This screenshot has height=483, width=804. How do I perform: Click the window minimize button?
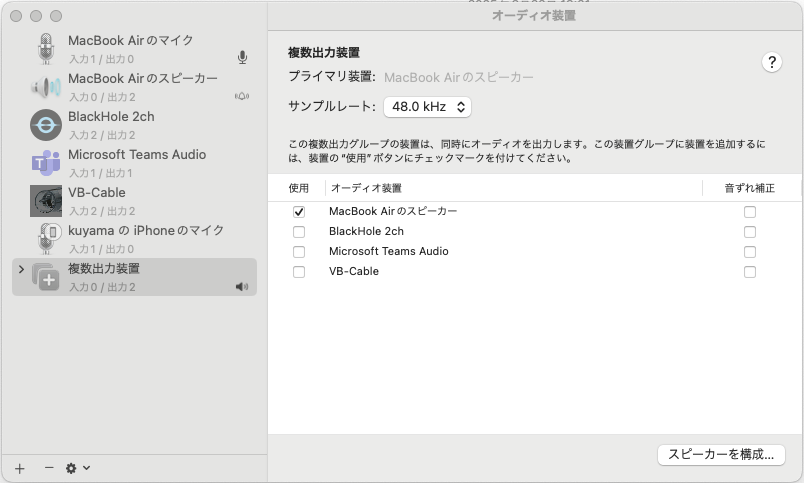pos(36,16)
